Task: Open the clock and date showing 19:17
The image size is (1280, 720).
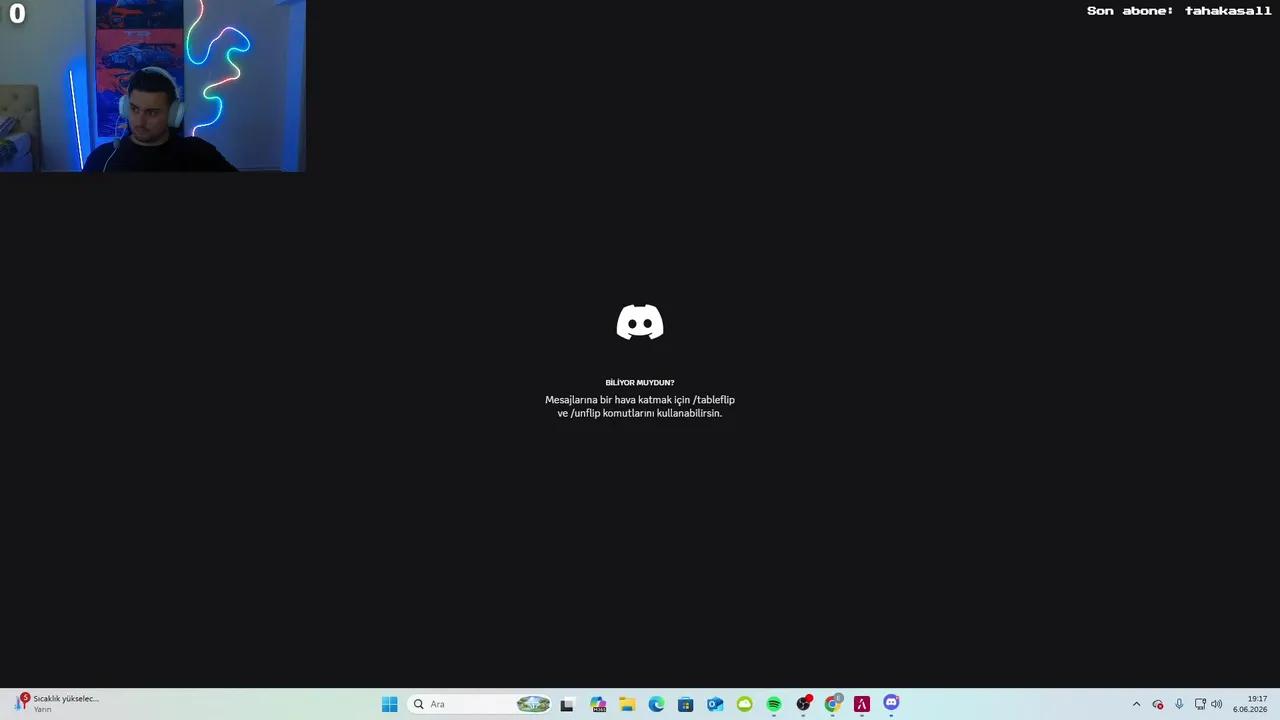Action: tap(1250, 704)
